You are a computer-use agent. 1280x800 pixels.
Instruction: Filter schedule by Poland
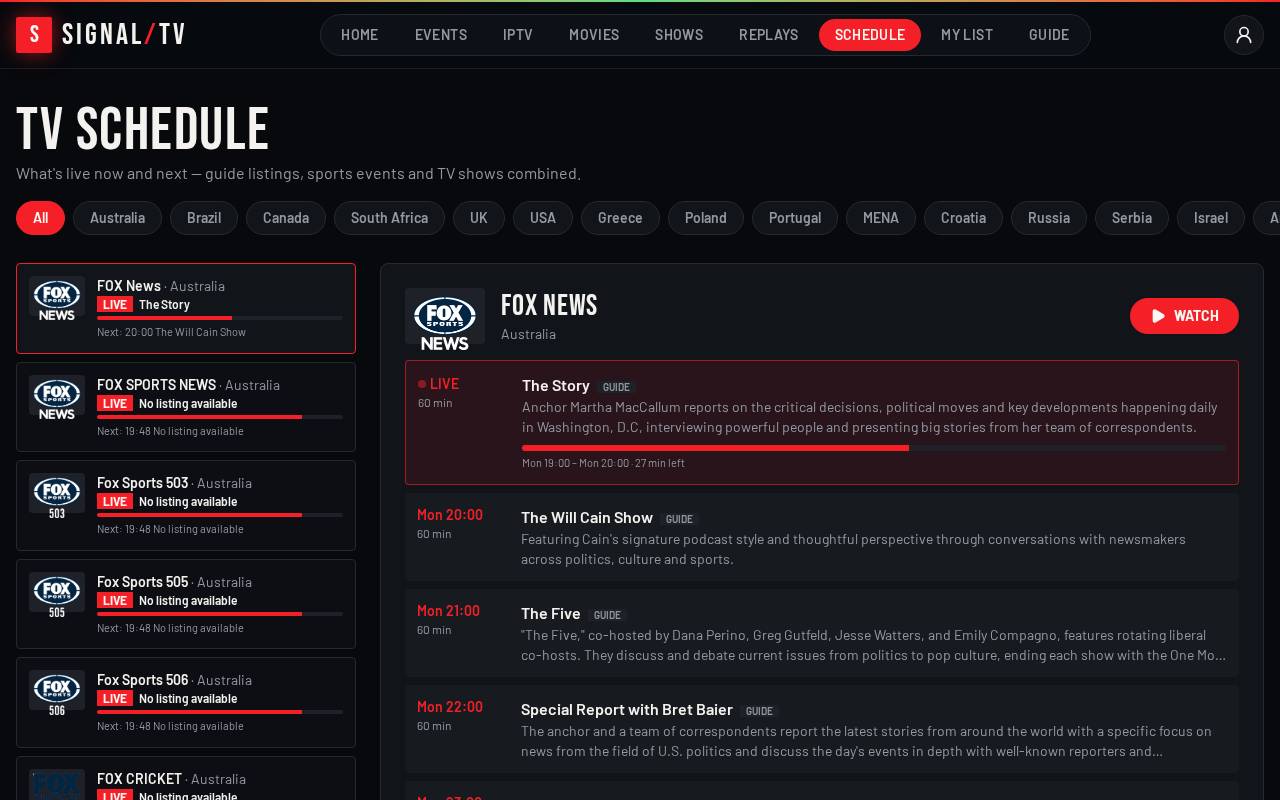pos(706,218)
